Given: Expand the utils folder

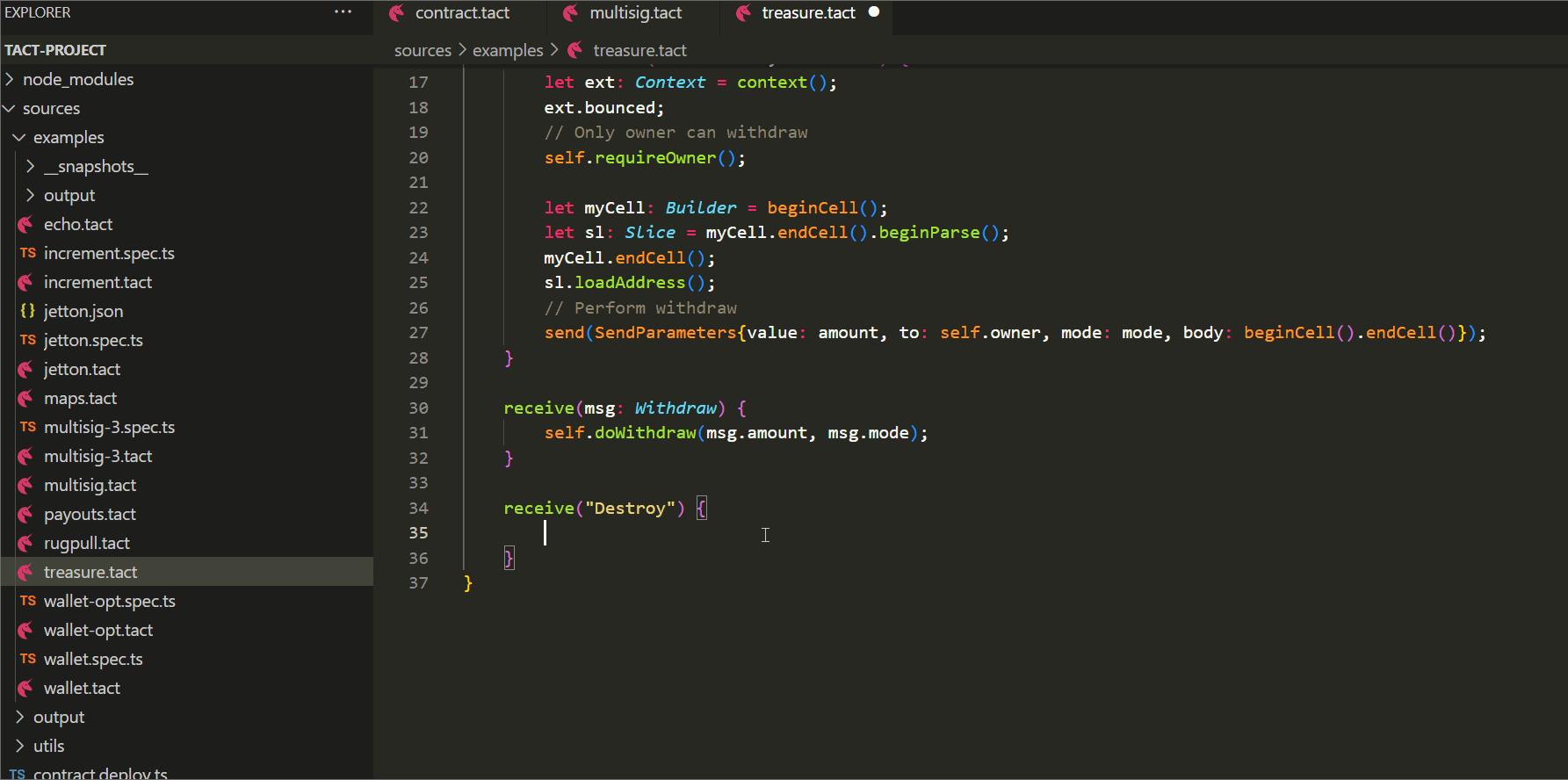Looking at the screenshot, I should click(x=19, y=746).
